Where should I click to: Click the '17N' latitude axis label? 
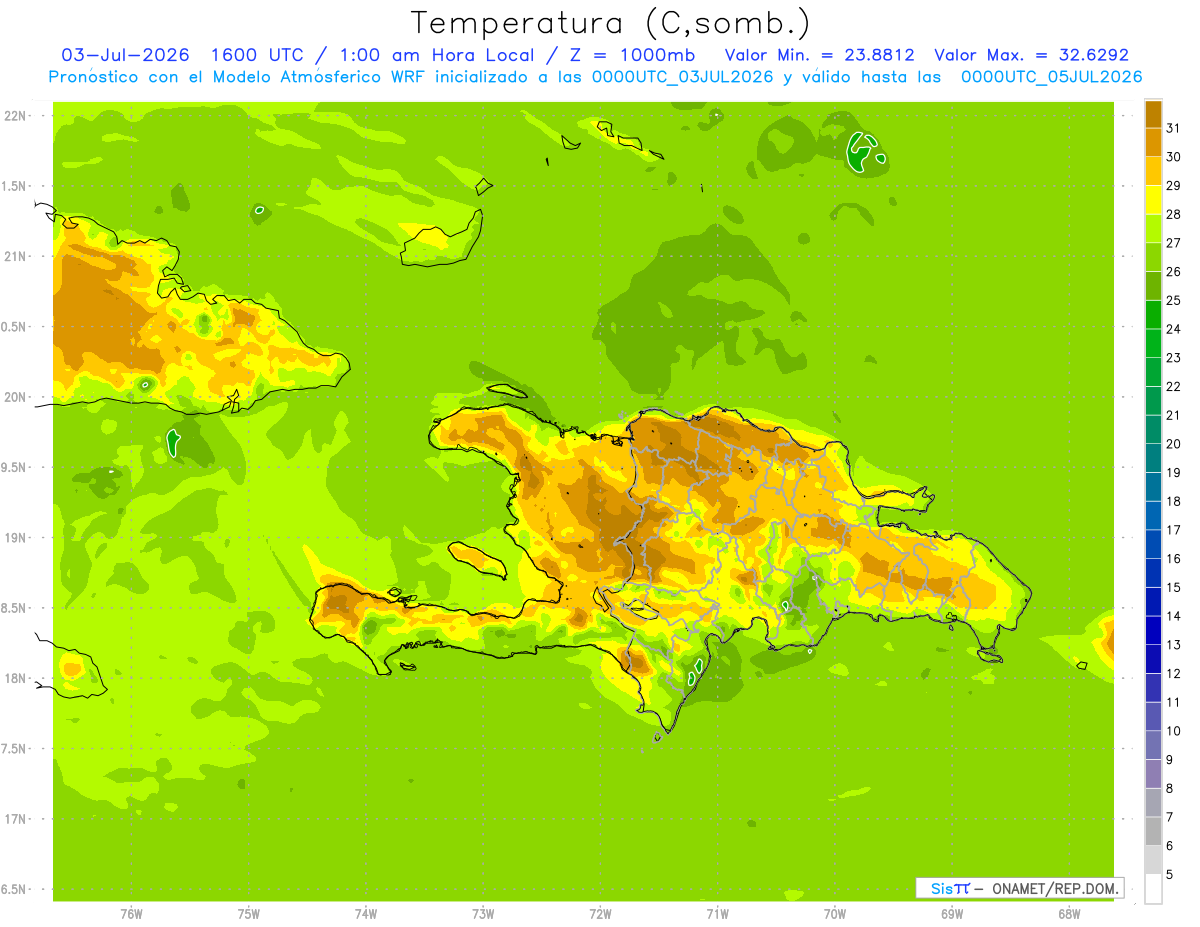(14, 819)
